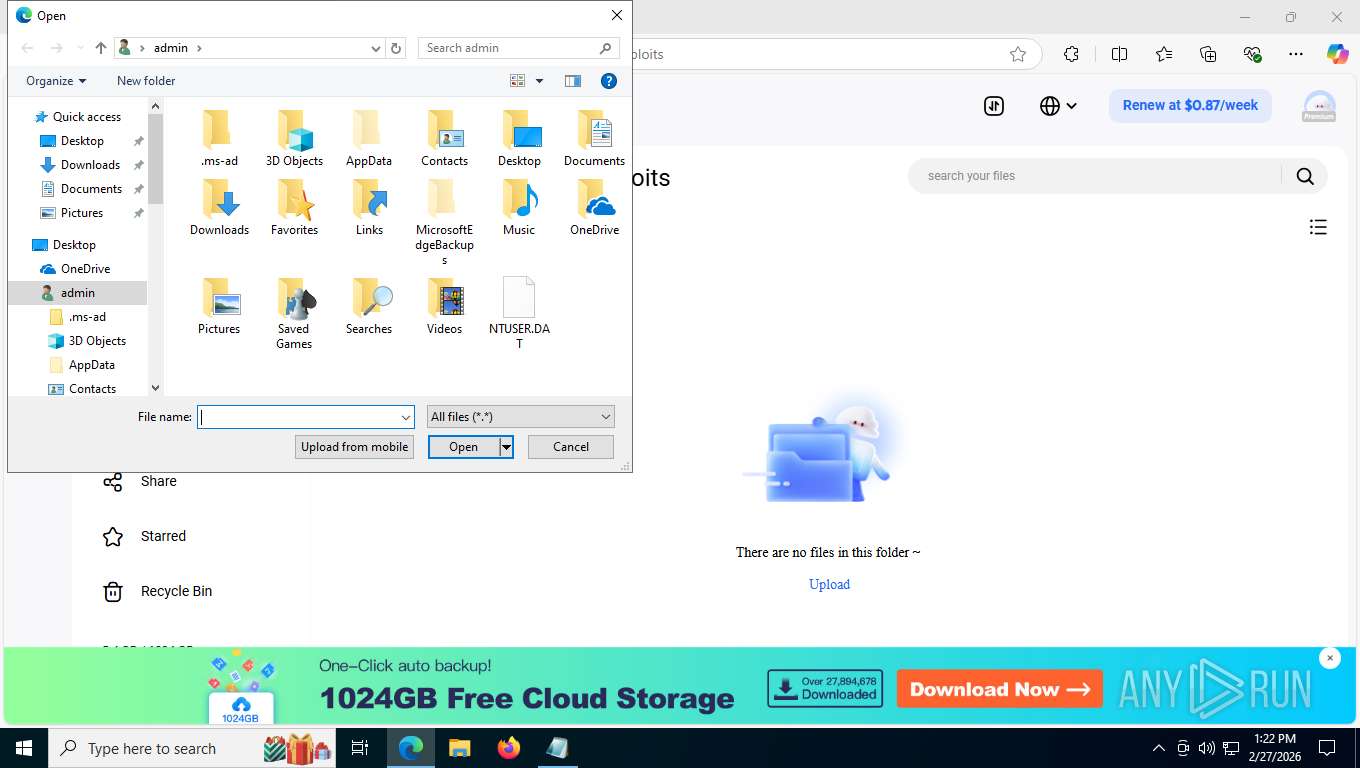Open Firefox from taskbar
The height and width of the screenshot is (768, 1360).
pos(509,748)
